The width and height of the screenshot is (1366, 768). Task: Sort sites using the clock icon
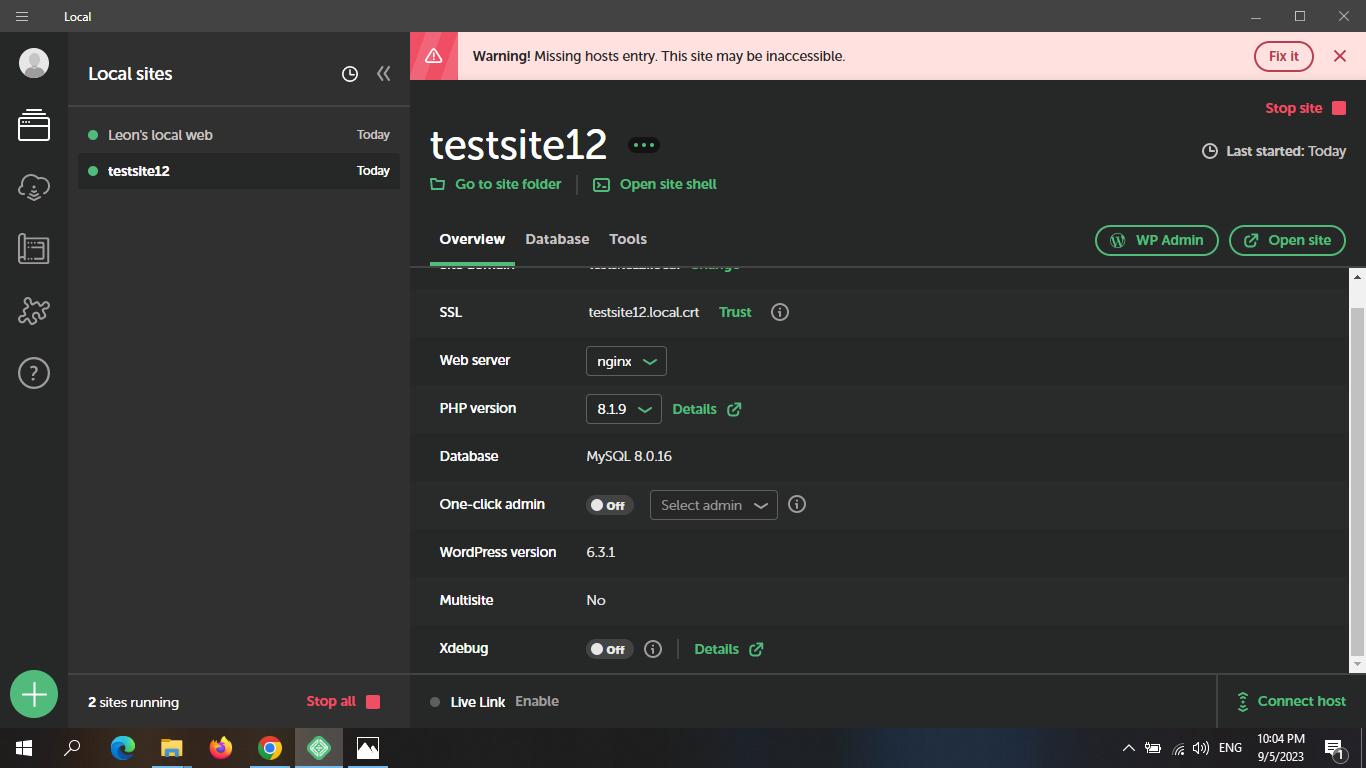click(350, 74)
